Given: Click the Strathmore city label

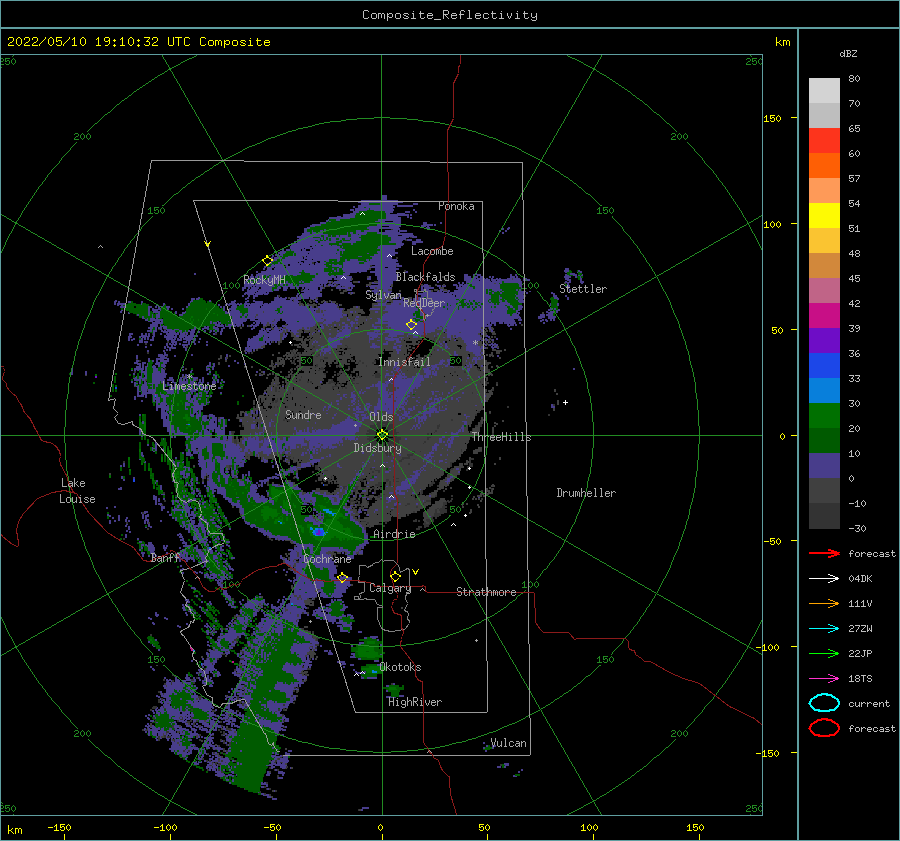Looking at the screenshot, I should (486, 592).
